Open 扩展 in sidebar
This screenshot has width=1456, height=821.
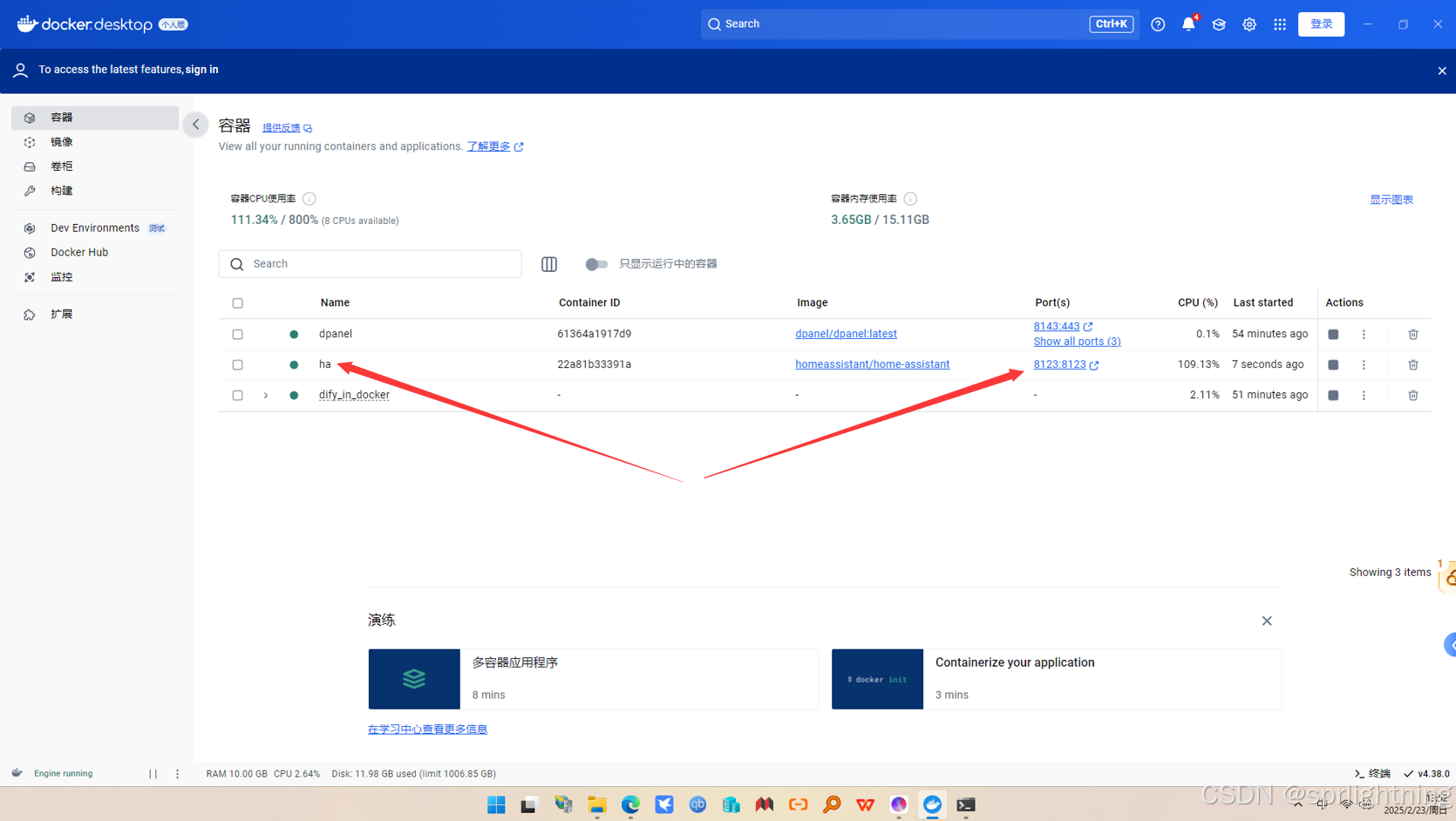pyautogui.click(x=95, y=315)
